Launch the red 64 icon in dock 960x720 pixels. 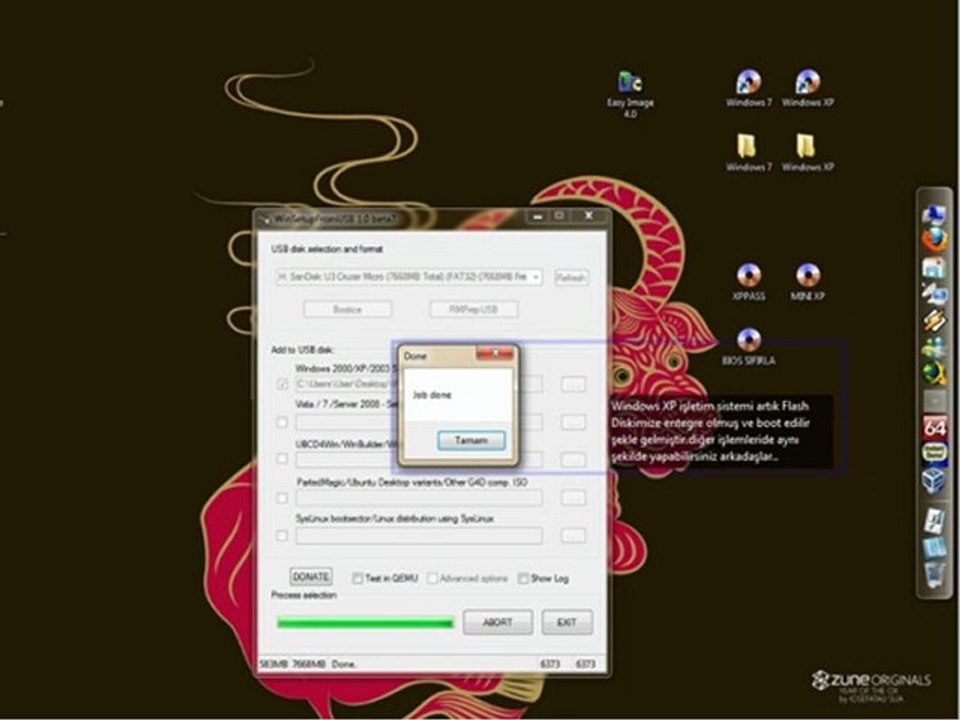934,427
